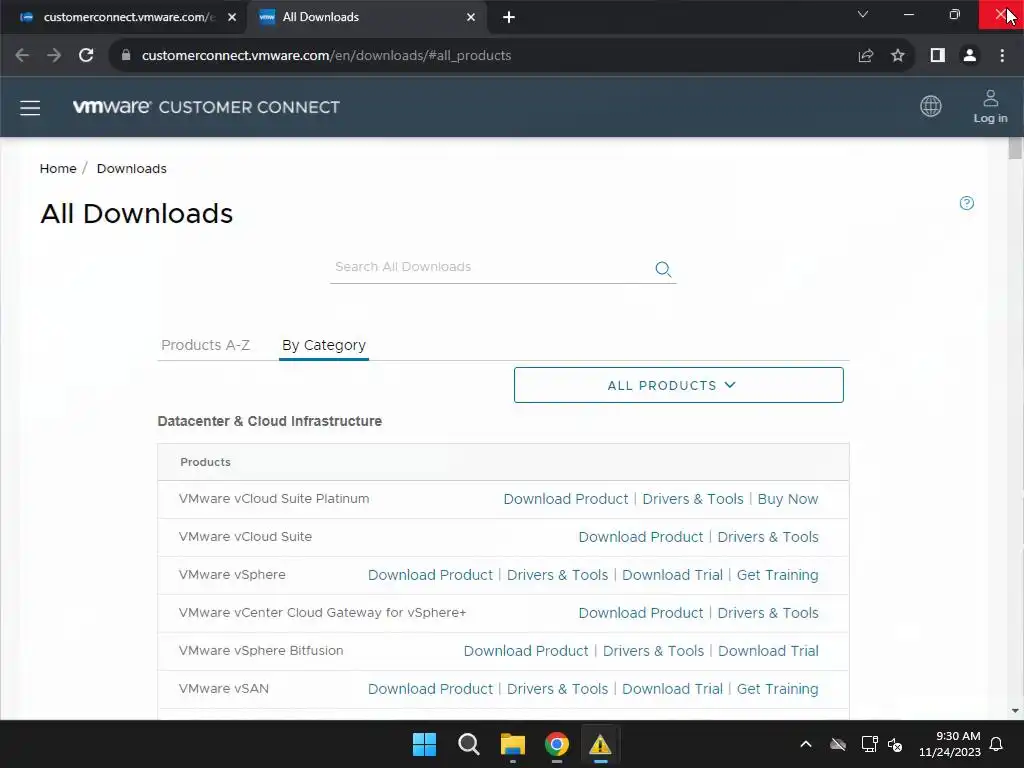The height and width of the screenshot is (768, 1024).
Task: Download Product for vCenter Cloud Gateway
Action: (x=641, y=613)
